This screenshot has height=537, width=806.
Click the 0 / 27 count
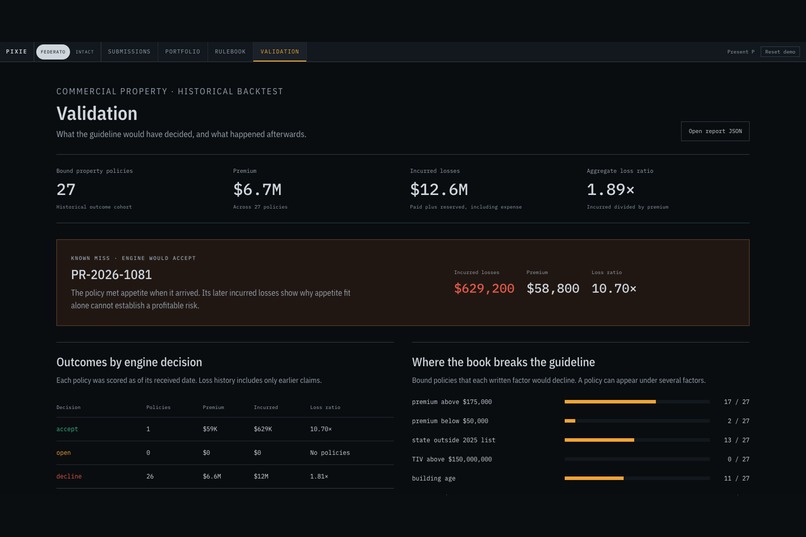click(x=738, y=459)
